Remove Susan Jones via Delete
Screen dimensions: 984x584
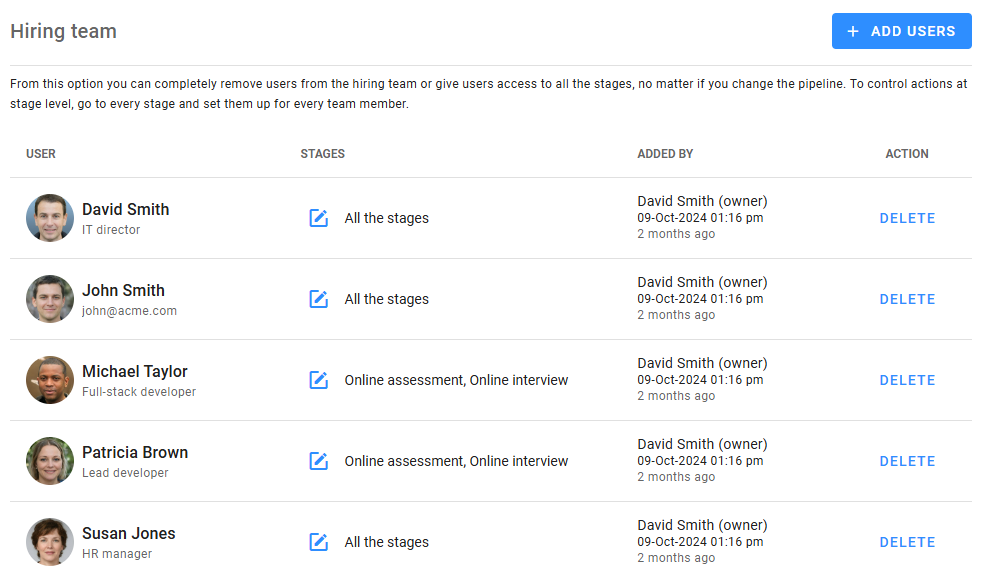pyautogui.click(x=907, y=542)
